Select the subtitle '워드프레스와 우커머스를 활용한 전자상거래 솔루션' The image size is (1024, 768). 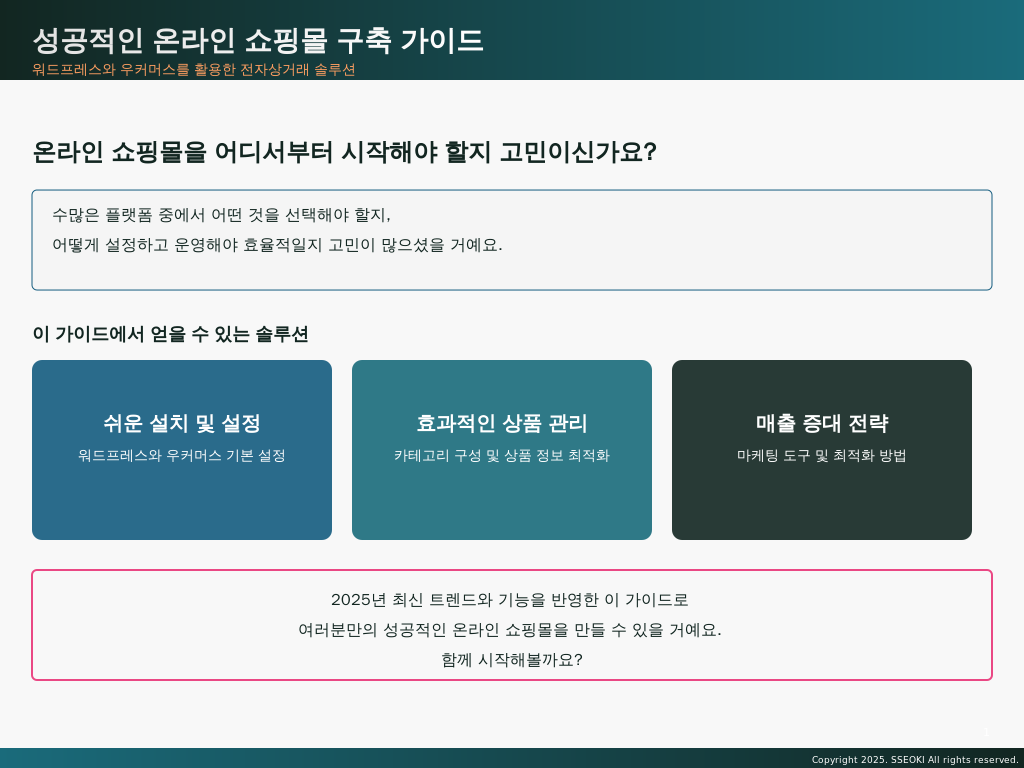pos(194,69)
